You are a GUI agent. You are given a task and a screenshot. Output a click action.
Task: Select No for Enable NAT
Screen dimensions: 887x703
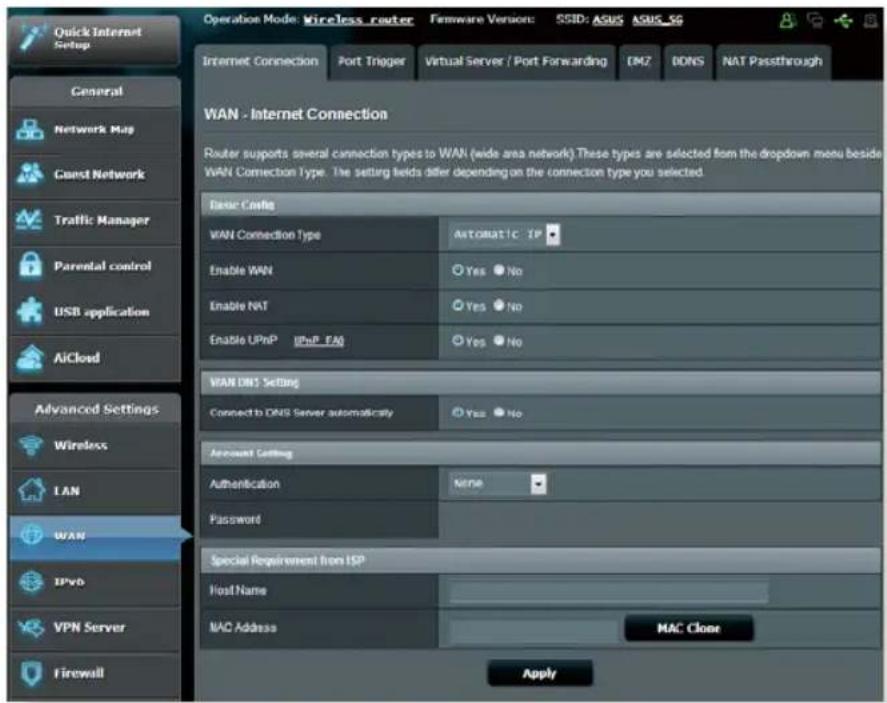click(499, 305)
